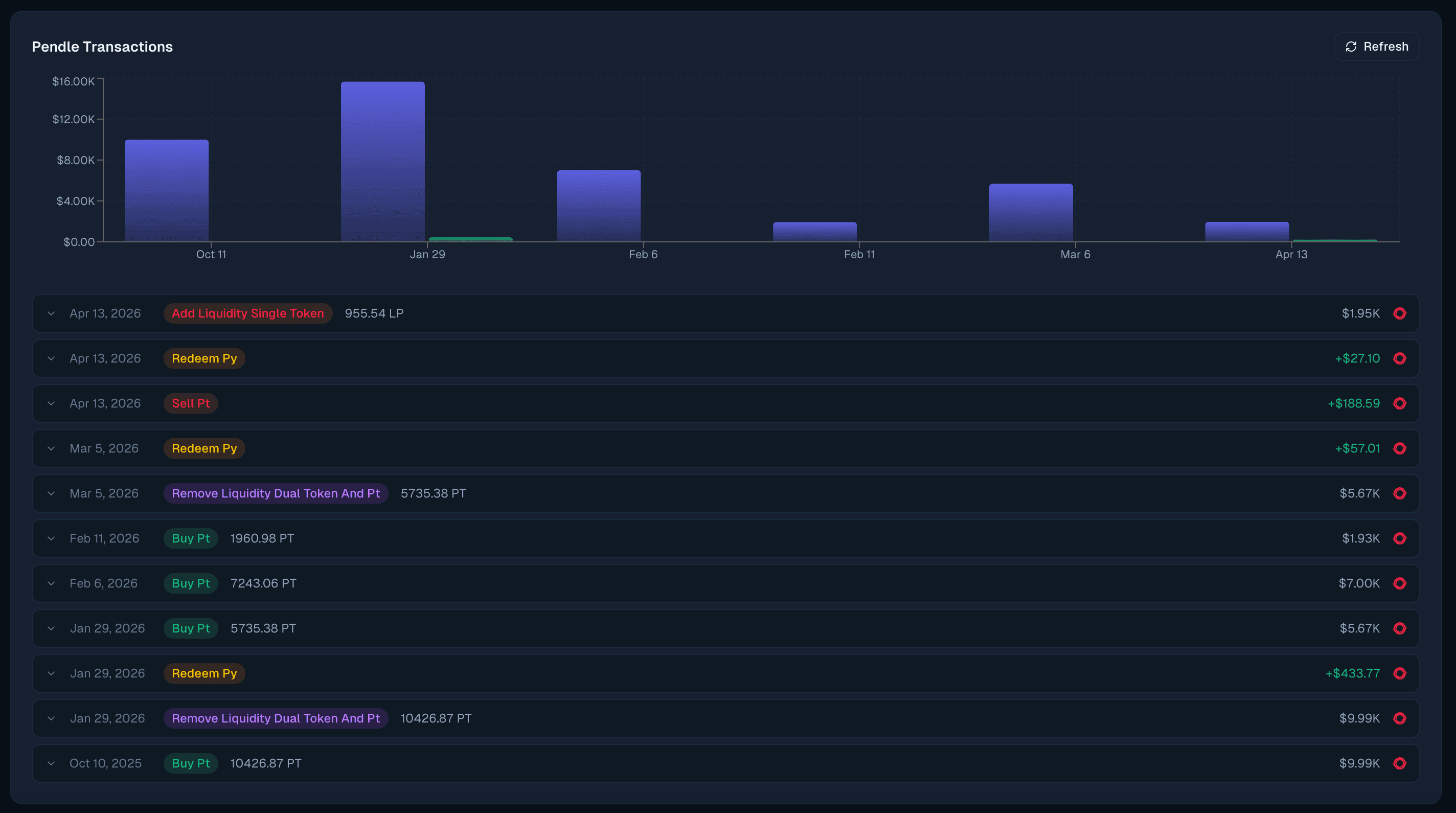This screenshot has width=1456, height=813.
Task: Click the Jan 29 Redeem Py badge
Action: pyautogui.click(x=204, y=673)
